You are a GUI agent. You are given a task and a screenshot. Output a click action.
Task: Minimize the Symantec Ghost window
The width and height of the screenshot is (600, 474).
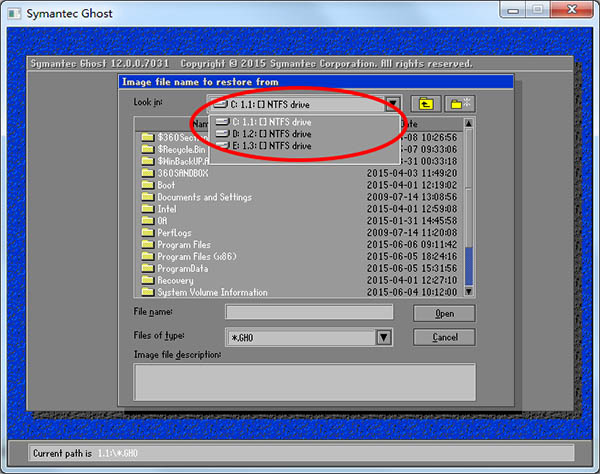513,10
